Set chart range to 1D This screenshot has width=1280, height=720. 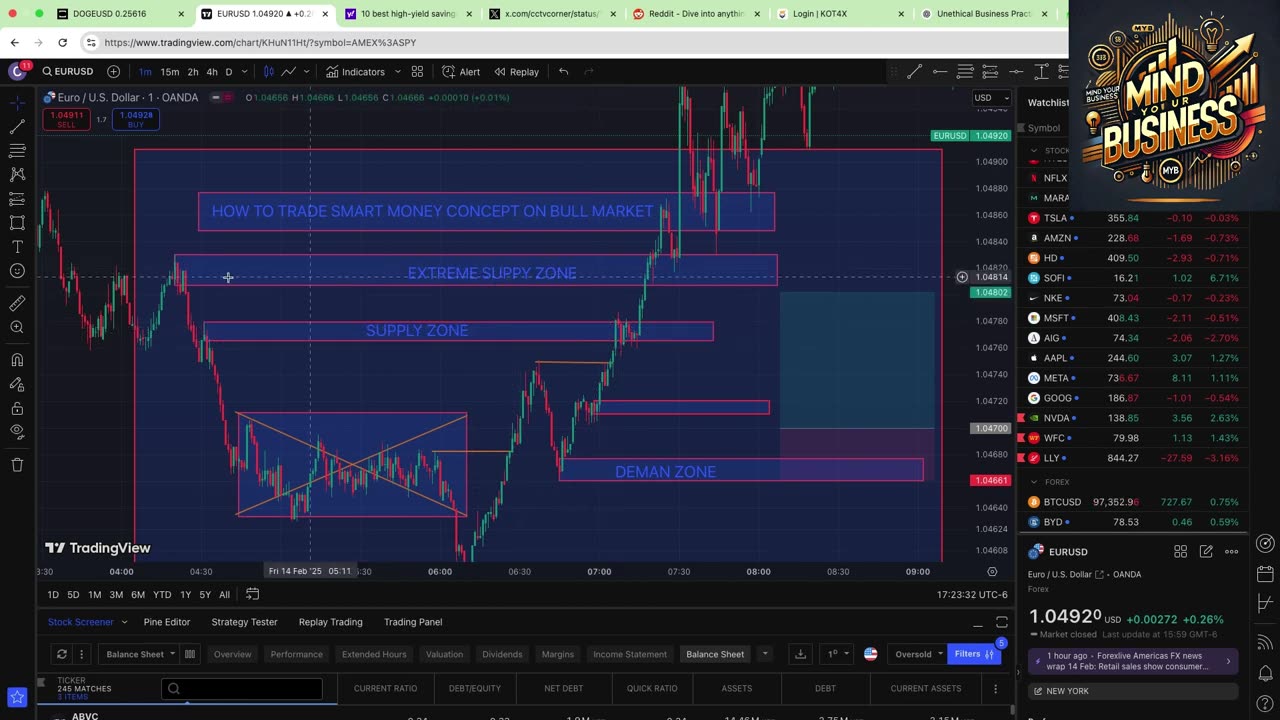point(53,595)
